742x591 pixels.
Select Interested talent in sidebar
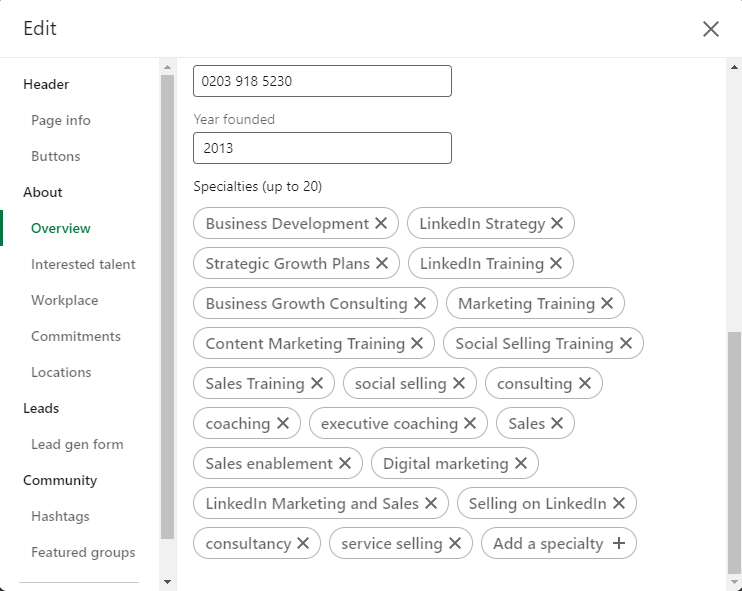pos(83,264)
